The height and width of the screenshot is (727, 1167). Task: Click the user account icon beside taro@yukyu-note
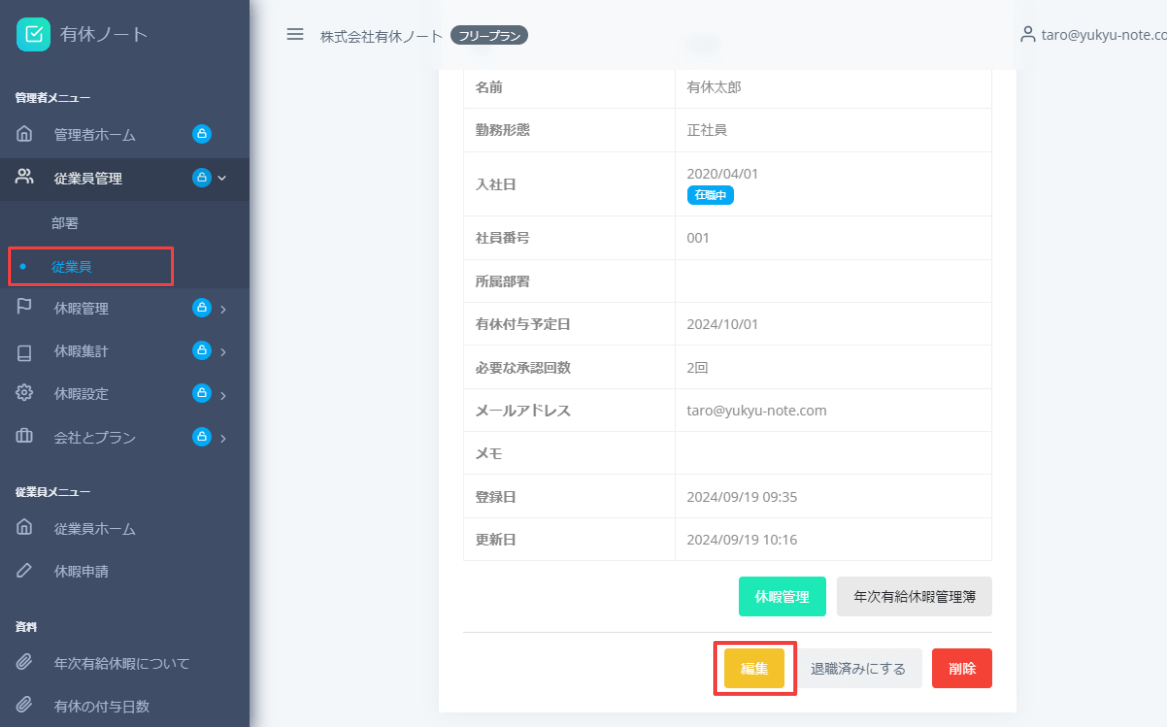click(x=1027, y=33)
